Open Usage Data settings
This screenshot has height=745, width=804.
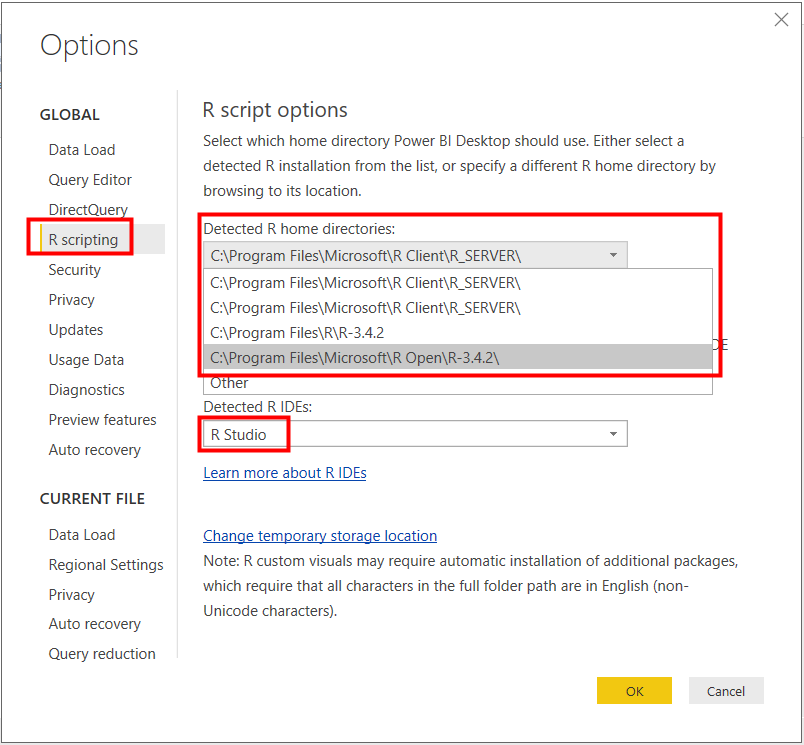coord(86,360)
